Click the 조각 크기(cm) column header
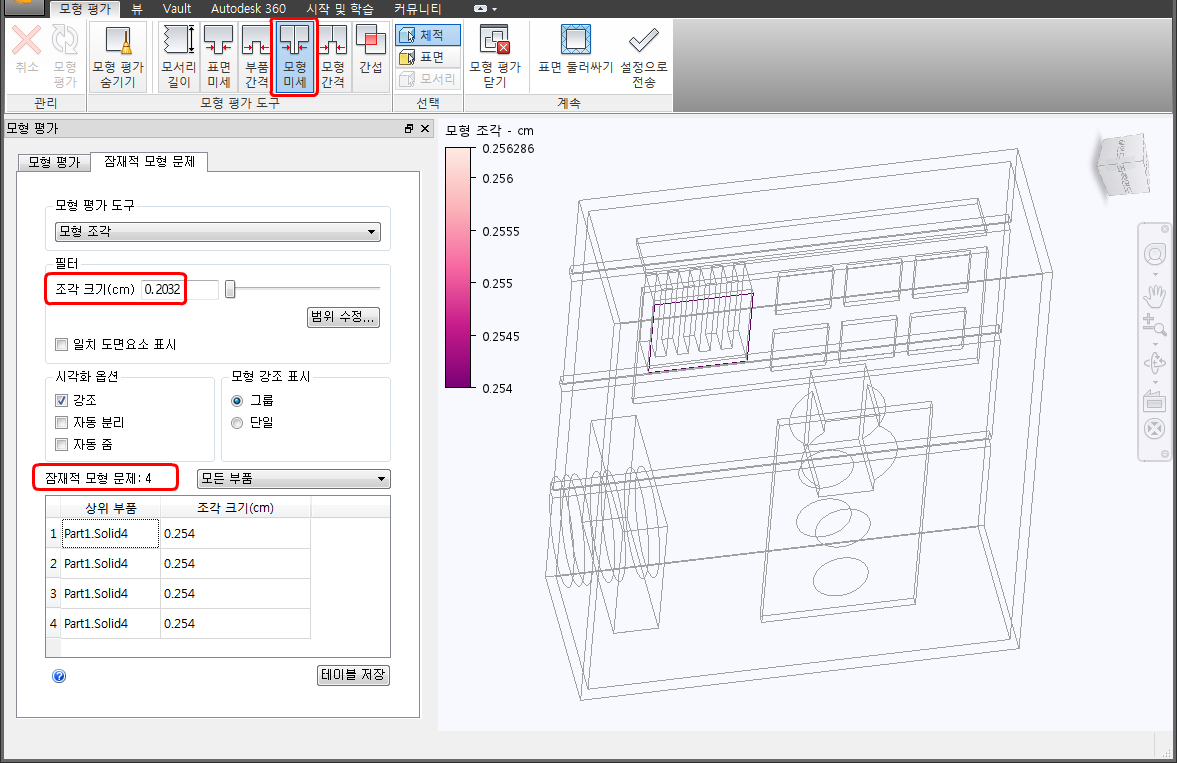The height and width of the screenshot is (763, 1177). tap(236, 508)
